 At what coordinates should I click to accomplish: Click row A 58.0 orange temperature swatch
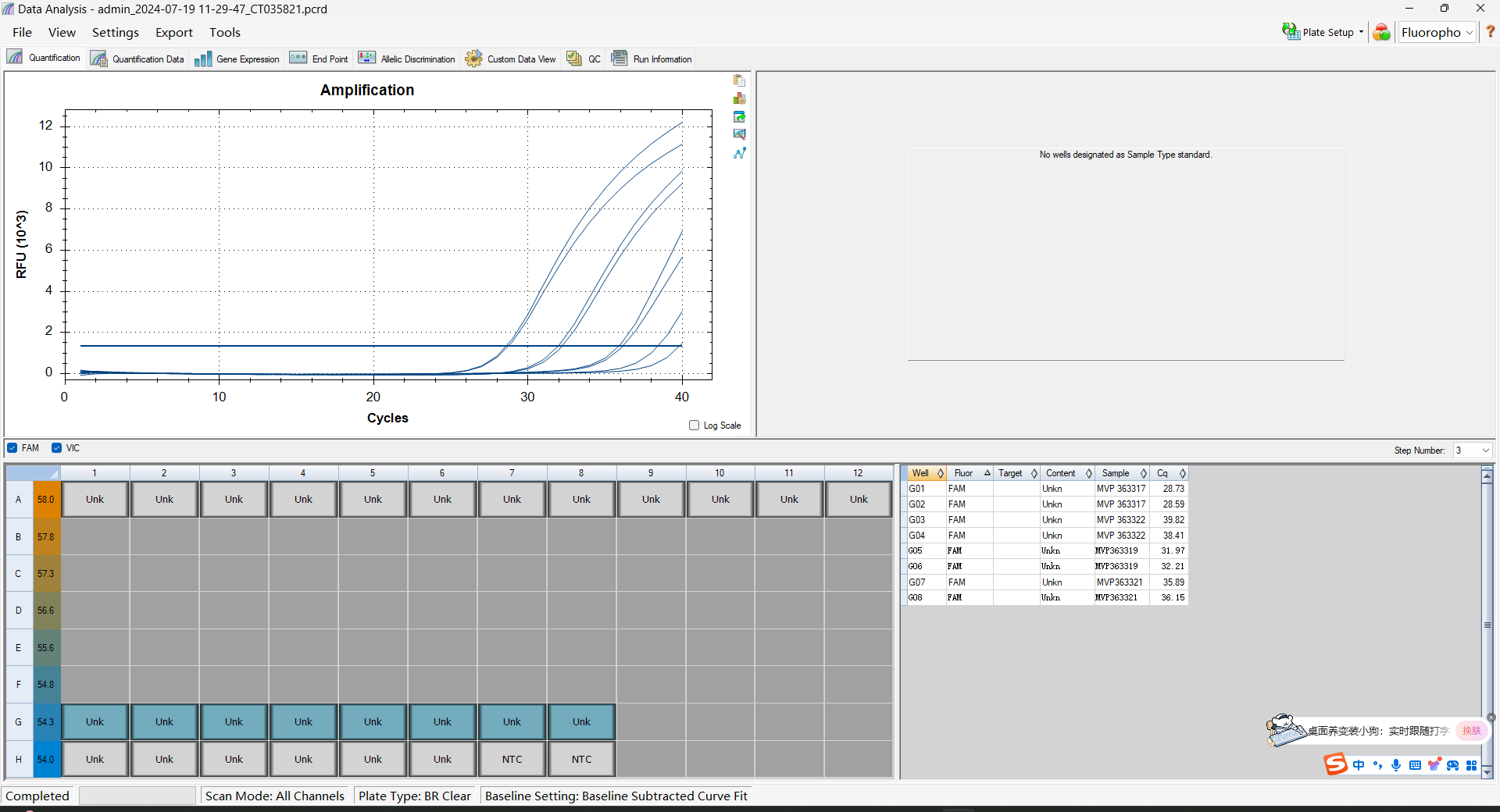[46, 500]
